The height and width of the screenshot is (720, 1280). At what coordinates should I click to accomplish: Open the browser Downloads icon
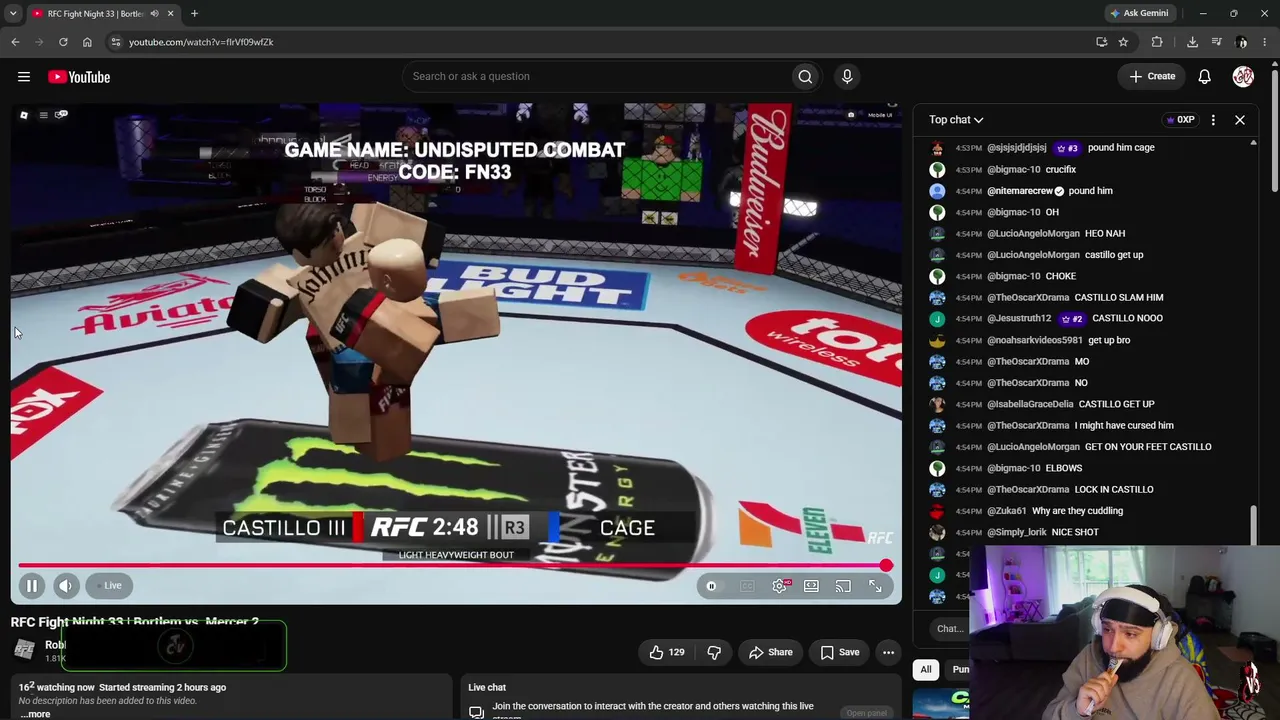(x=1192, y=42)
